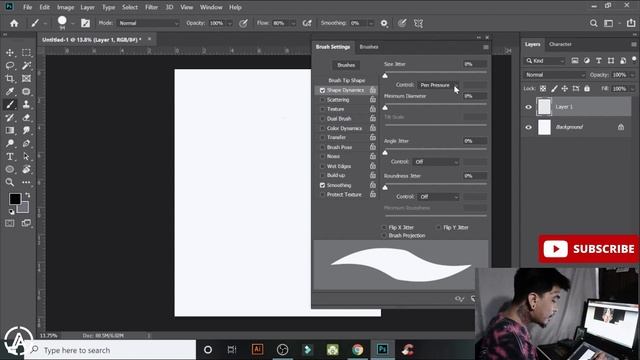Open Roundness Jitter Control dropdown
Viewport: 640px width, 360px height.
438,197
